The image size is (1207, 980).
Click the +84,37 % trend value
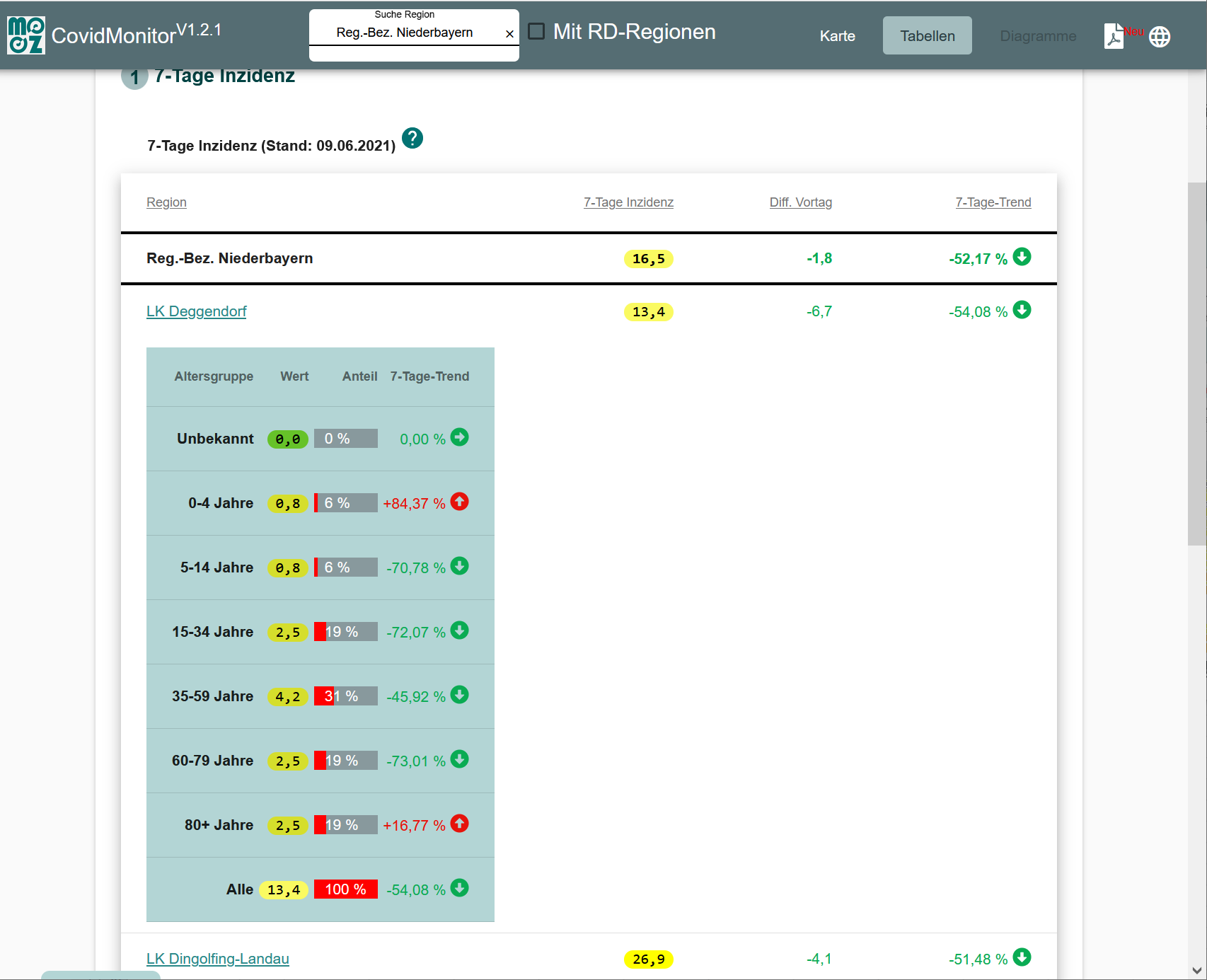(x=415, y=504)
